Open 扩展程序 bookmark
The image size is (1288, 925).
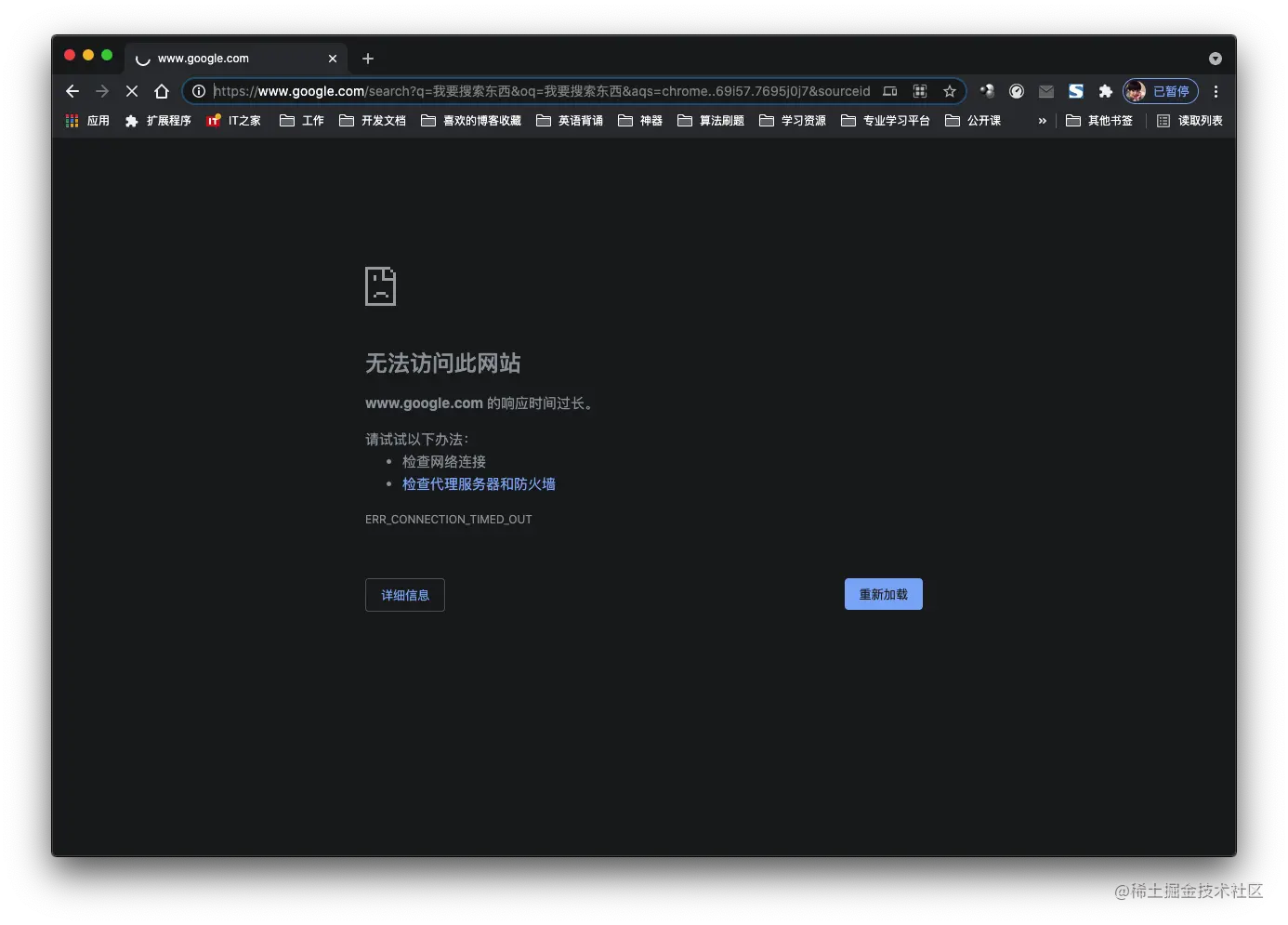point(158,121)
